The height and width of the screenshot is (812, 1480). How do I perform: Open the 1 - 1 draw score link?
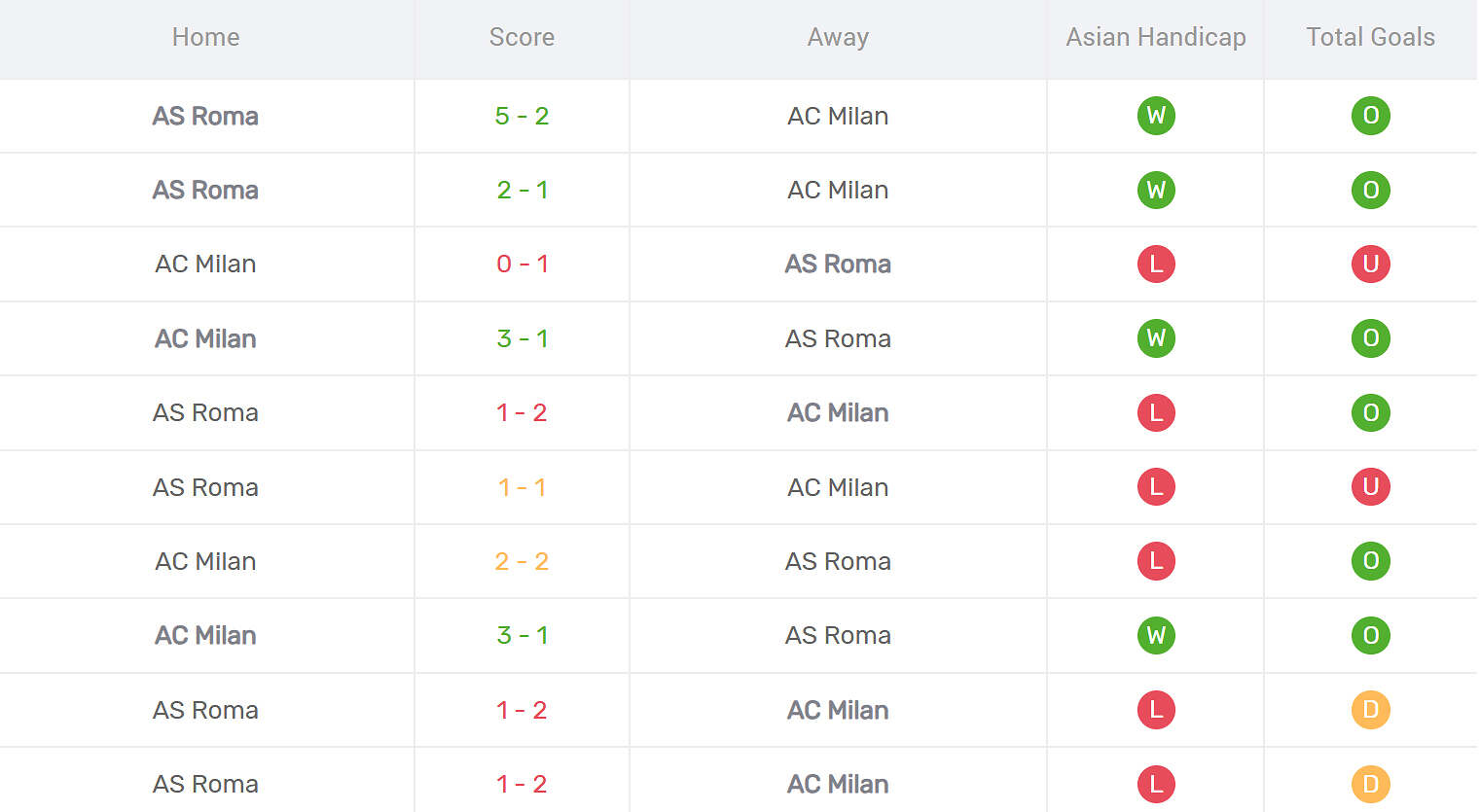[x=522, y=487]
